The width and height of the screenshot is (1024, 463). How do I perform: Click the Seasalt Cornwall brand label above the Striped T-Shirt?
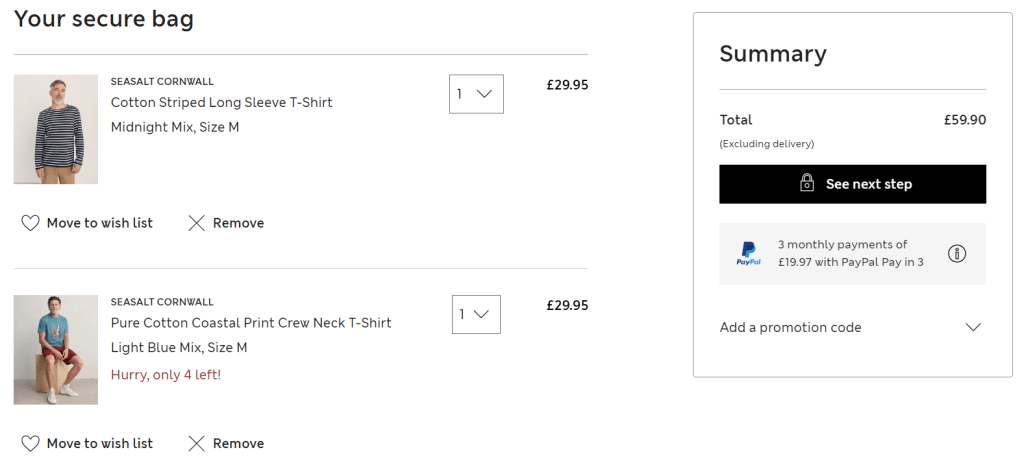click(162, 81)
